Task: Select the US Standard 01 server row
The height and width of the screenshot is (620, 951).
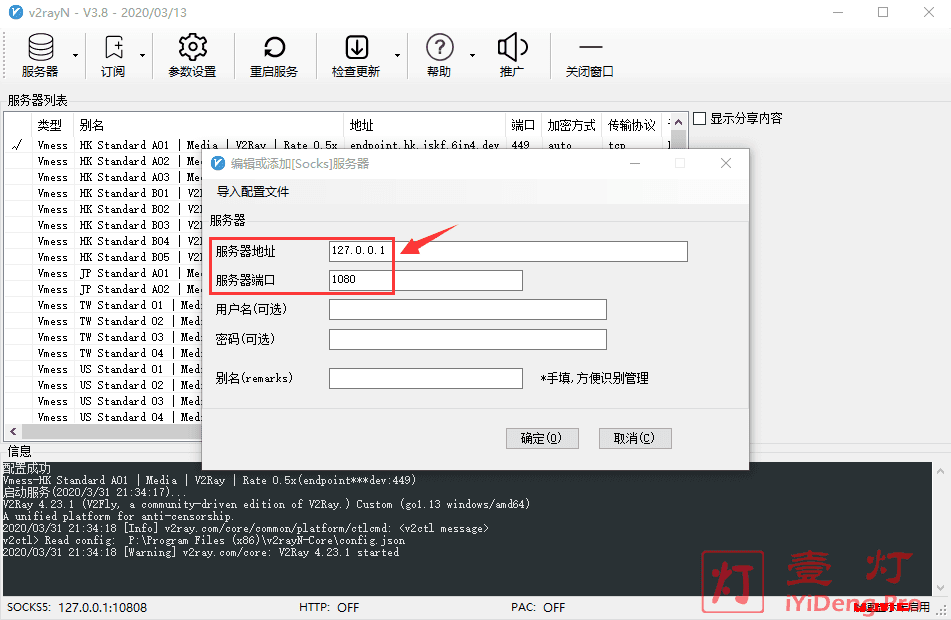Action: 103,369
